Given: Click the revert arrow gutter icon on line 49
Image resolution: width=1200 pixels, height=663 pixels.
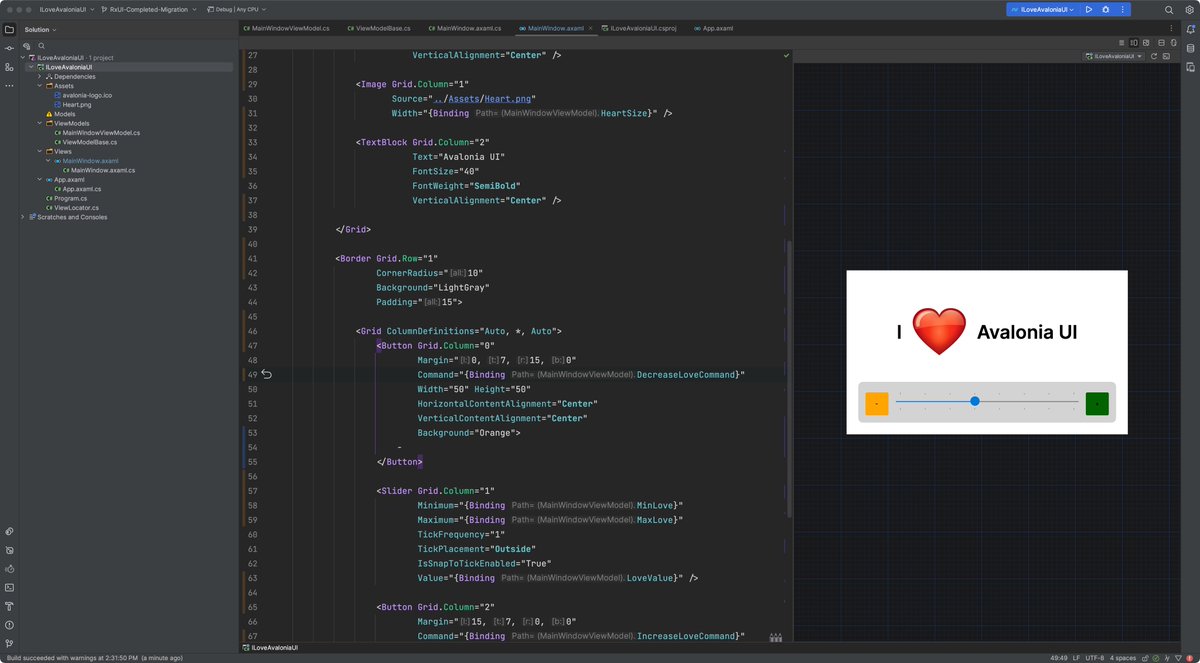Looking at the screenshot, I should [x=267, y=375].
